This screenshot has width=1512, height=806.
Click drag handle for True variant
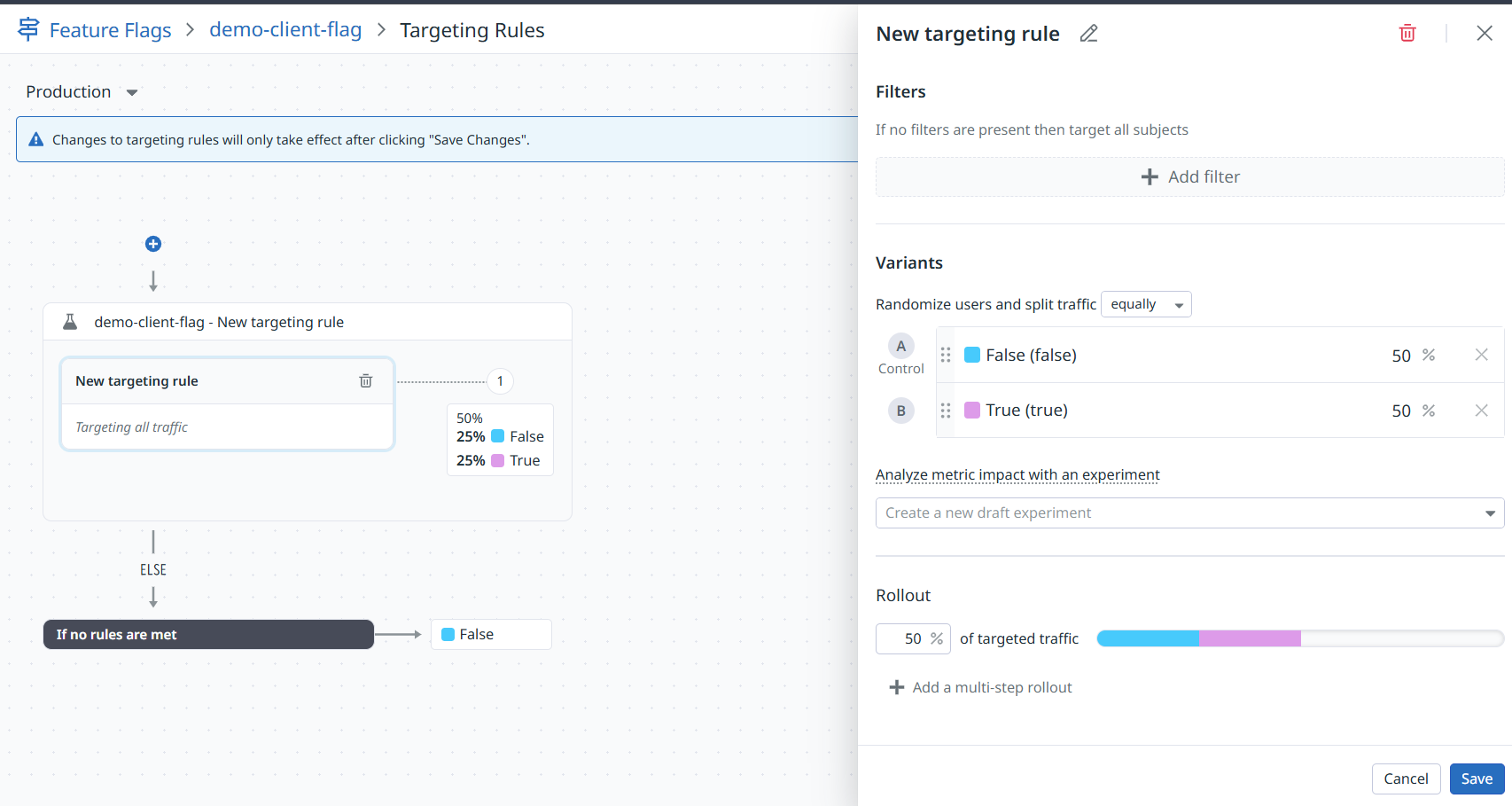click(x=946, y=411)
